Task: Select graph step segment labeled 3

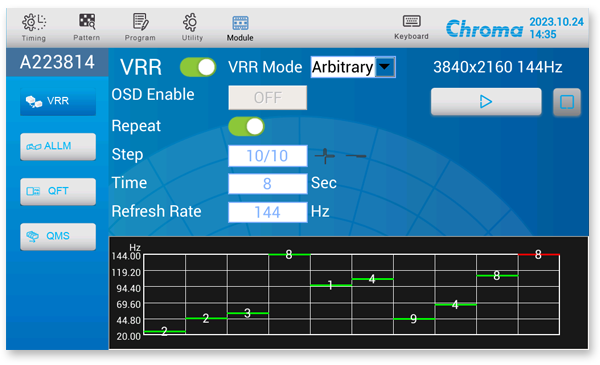Action: coord(248,313)
